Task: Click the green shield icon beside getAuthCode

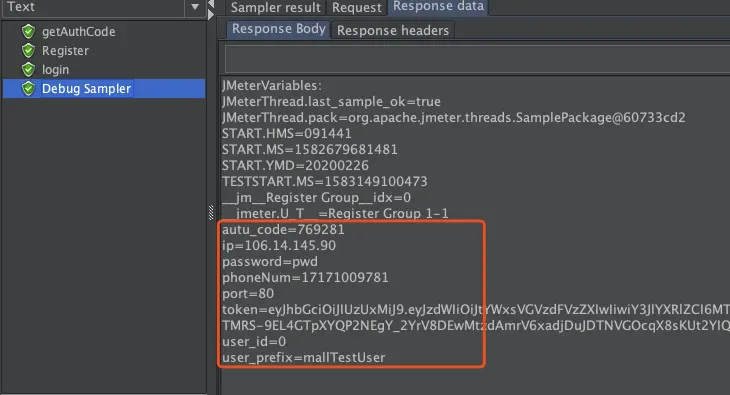Action: 28,31
